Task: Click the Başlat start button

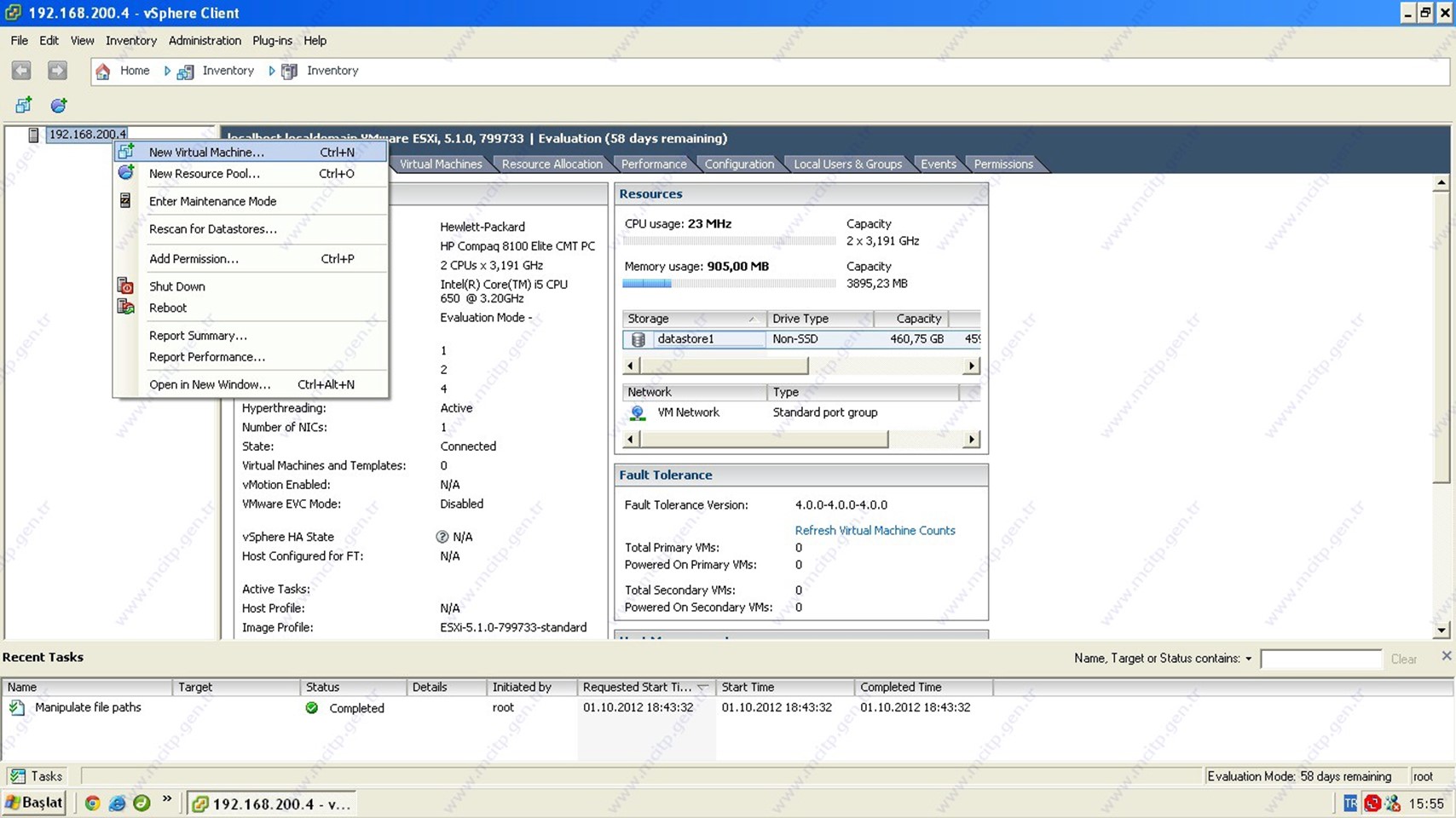Action: pos(34,803)
